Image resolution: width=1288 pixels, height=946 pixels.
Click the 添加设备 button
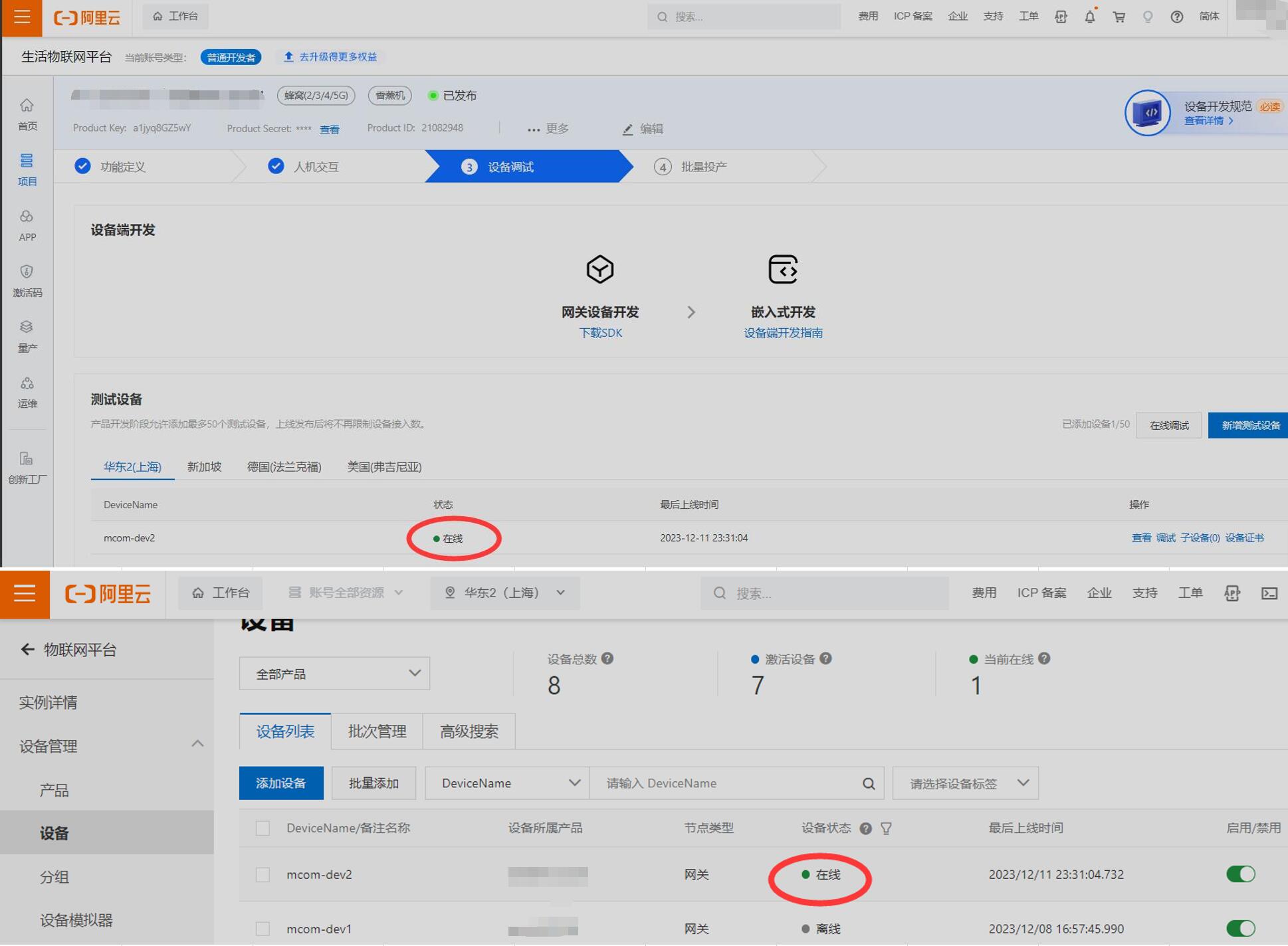click(x=281, y=783)
